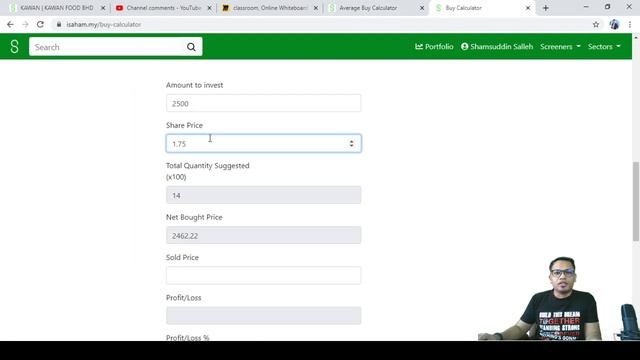Open a new browser tab
Image resolution: width=640 pixels, height=360 pixels.
click(x=545, y=8)
